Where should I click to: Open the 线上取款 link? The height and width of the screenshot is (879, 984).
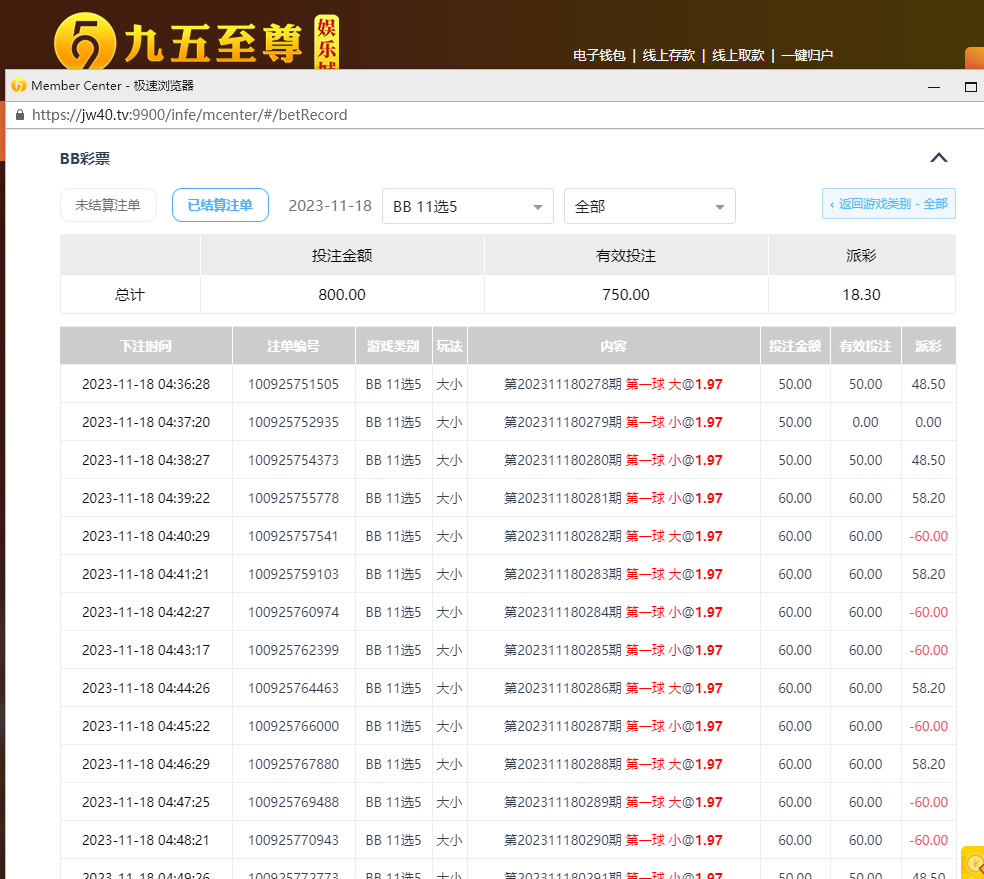[x=738, y=55]
